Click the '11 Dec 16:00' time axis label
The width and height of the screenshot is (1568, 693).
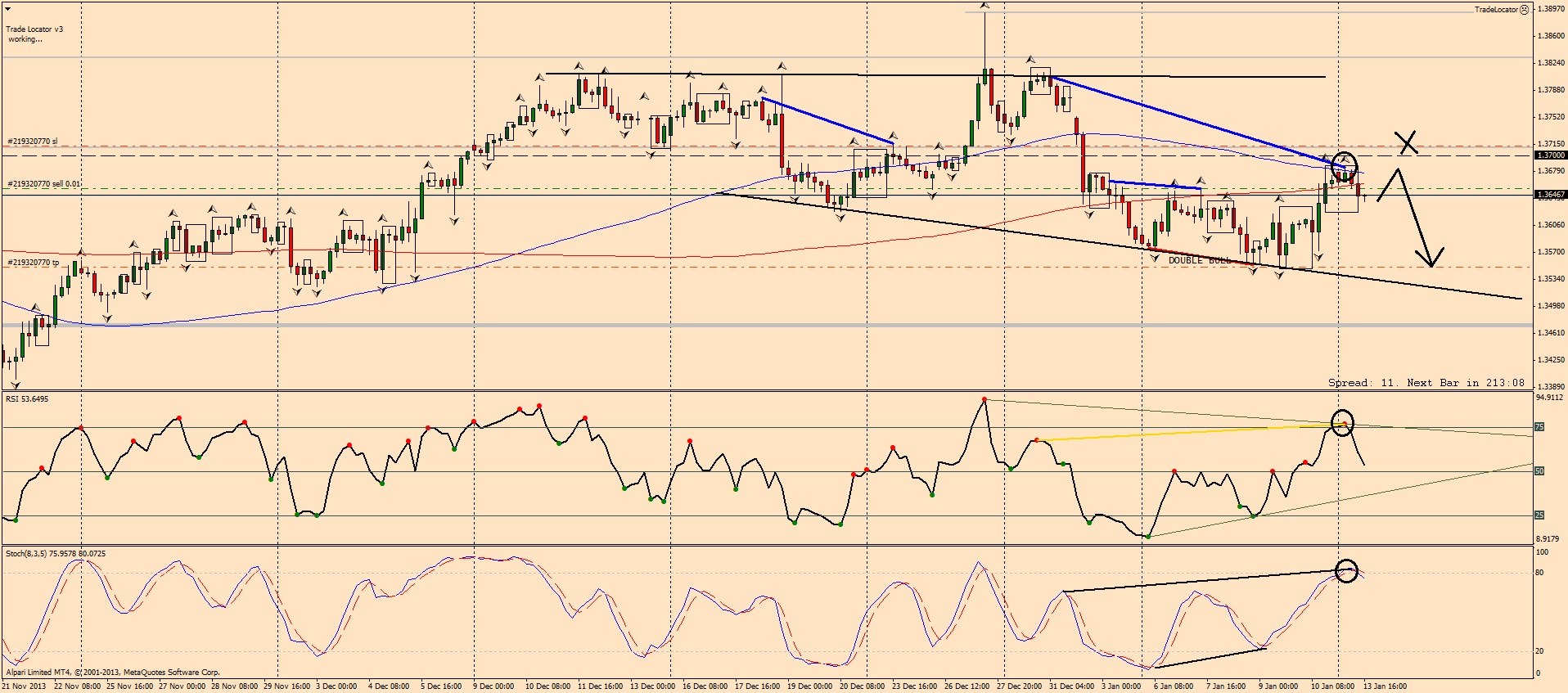[x=602, y=686]
